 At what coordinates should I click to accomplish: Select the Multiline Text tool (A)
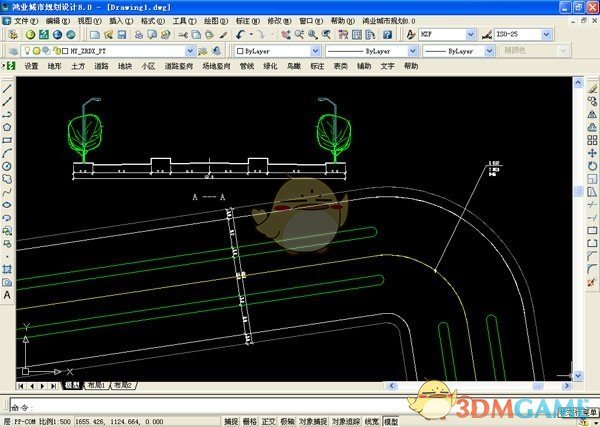point(7,295)
